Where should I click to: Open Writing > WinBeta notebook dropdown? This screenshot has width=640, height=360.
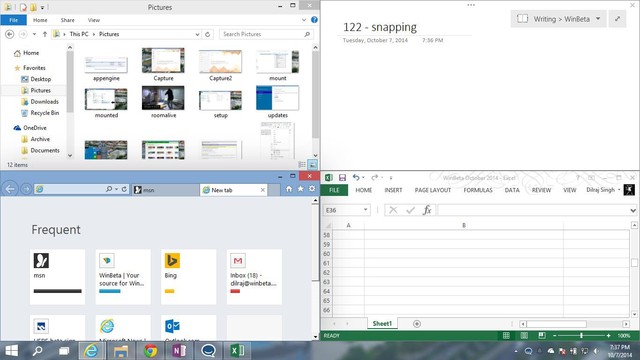pyautogui.click(x=598, y=19)
